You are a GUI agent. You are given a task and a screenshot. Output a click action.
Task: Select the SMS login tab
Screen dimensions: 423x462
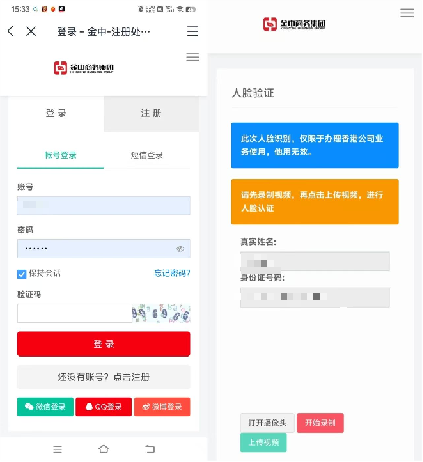147,156
